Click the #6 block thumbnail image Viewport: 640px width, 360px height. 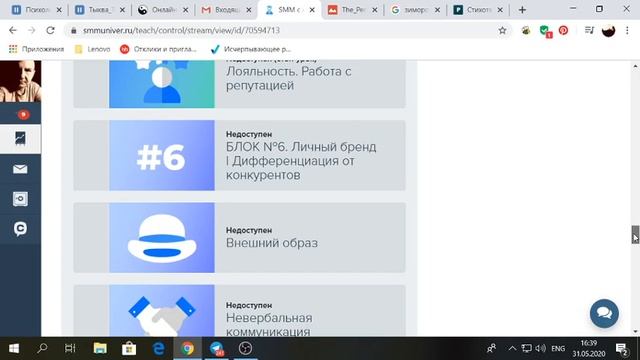click(162, 155)
